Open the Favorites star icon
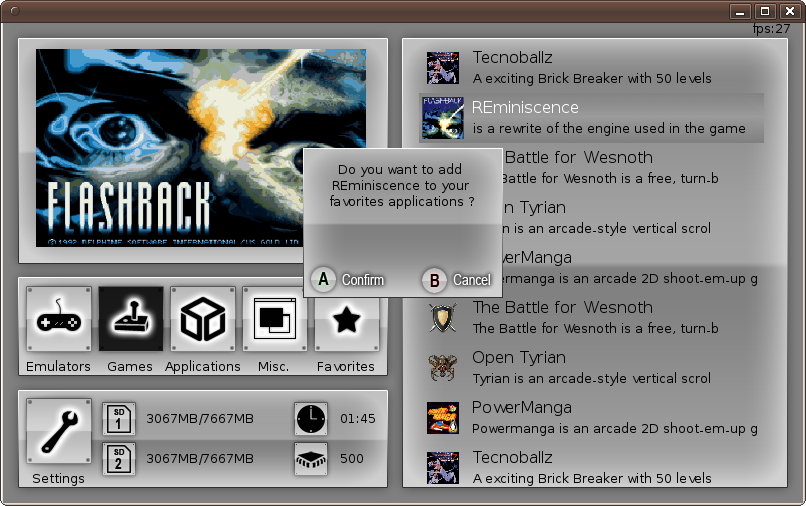The width and height of the screenshot is (806, 506). pyautogui.click(x=346, y=319)
